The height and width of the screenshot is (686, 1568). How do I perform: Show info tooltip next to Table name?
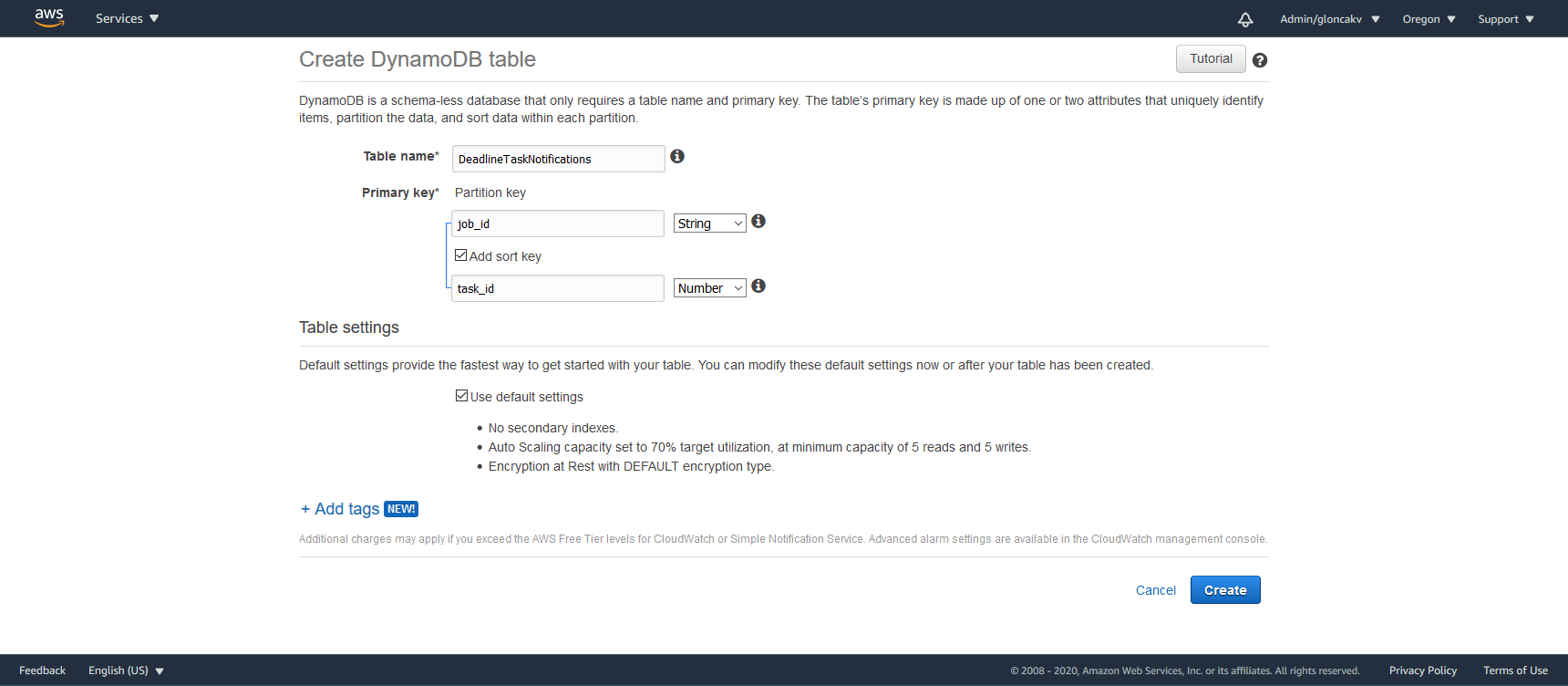677,156
